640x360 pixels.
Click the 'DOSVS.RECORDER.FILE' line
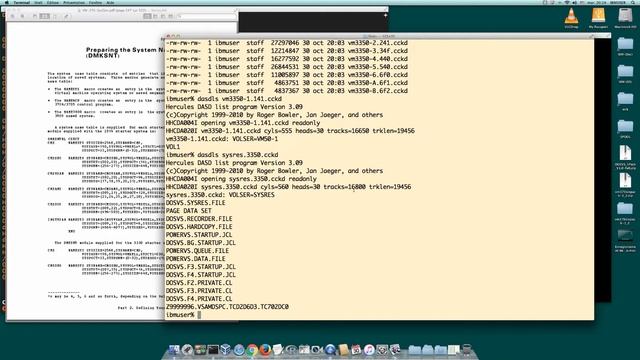coord(199,219)
